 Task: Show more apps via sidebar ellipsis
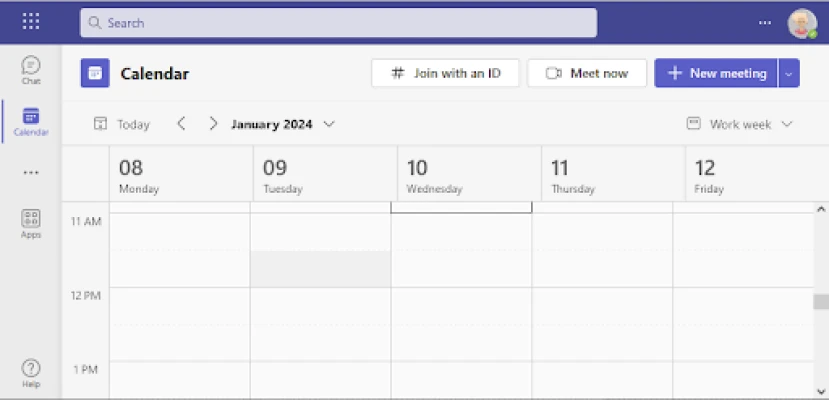31,173
